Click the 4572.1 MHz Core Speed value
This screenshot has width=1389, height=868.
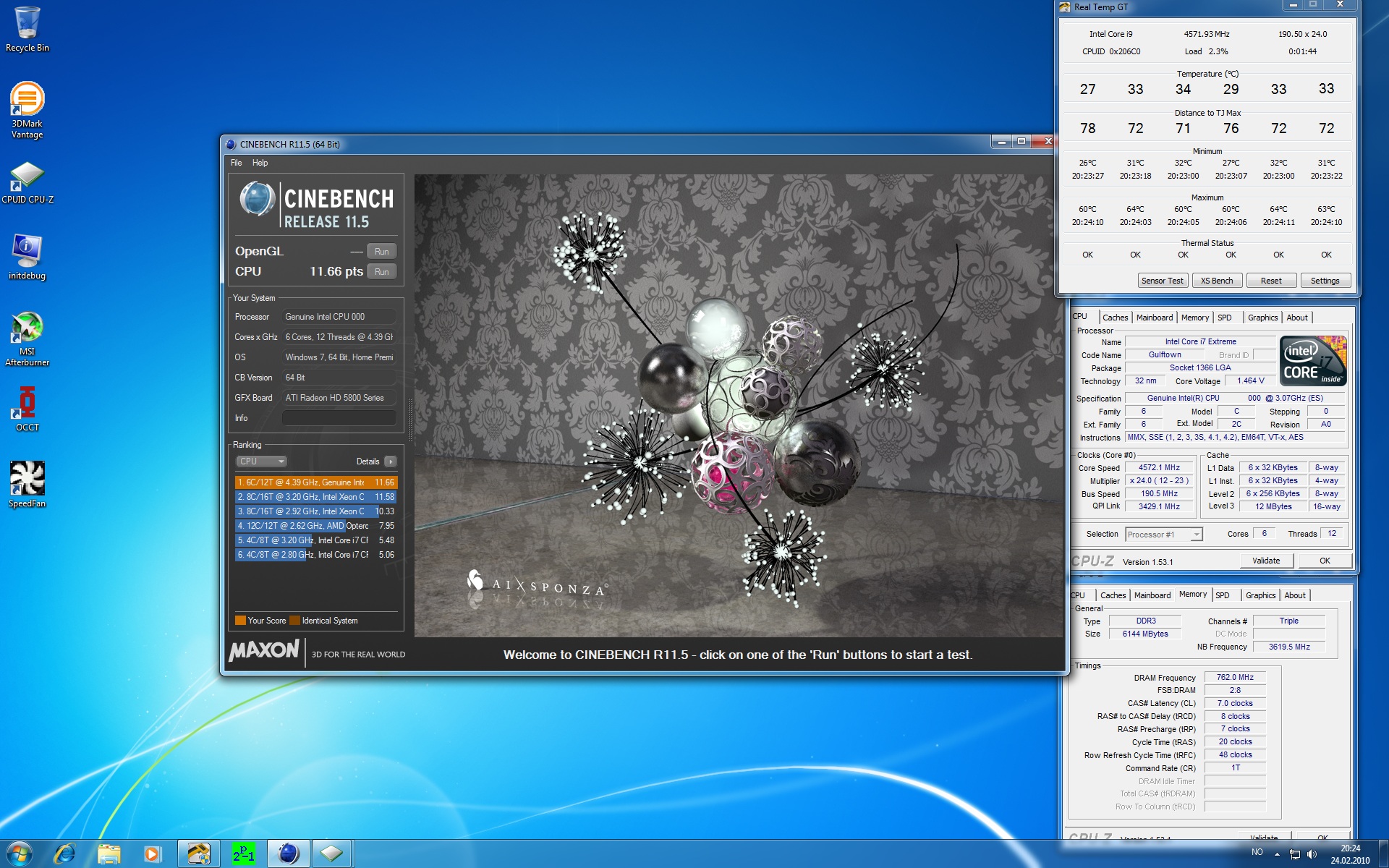pos(1159,468)
